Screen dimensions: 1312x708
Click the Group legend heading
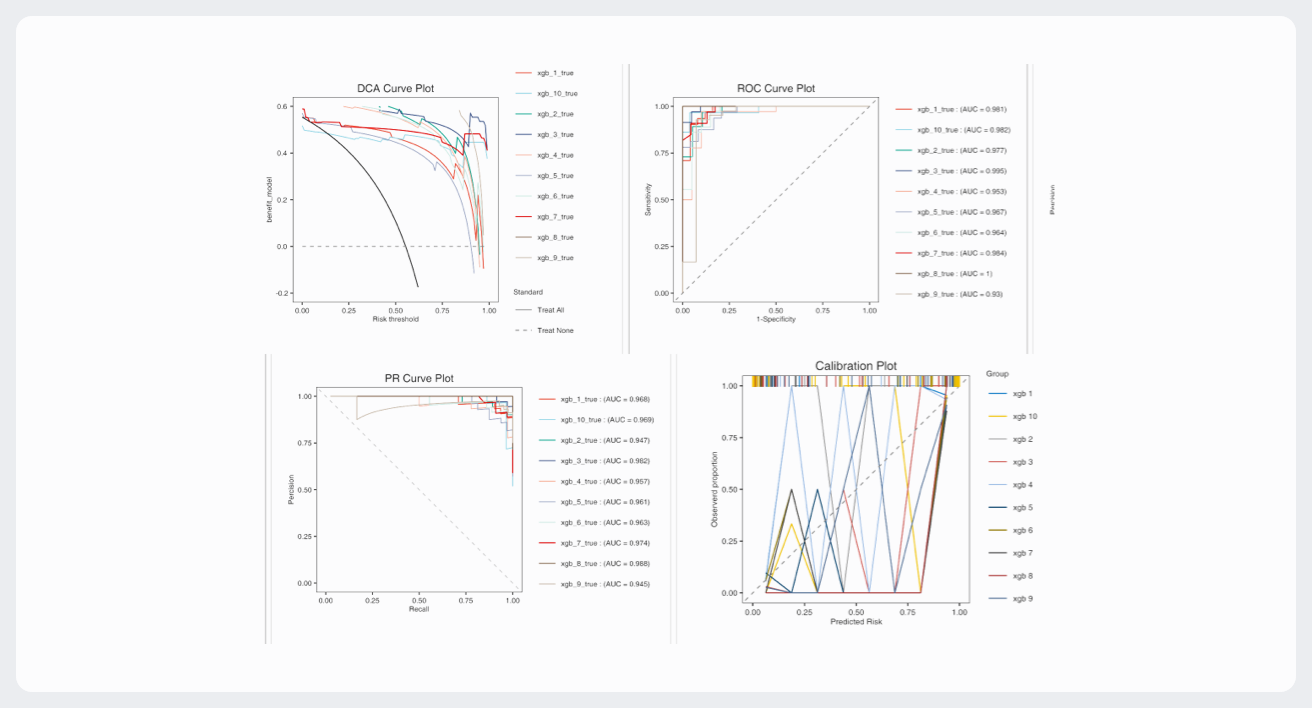tap(997, 373)
